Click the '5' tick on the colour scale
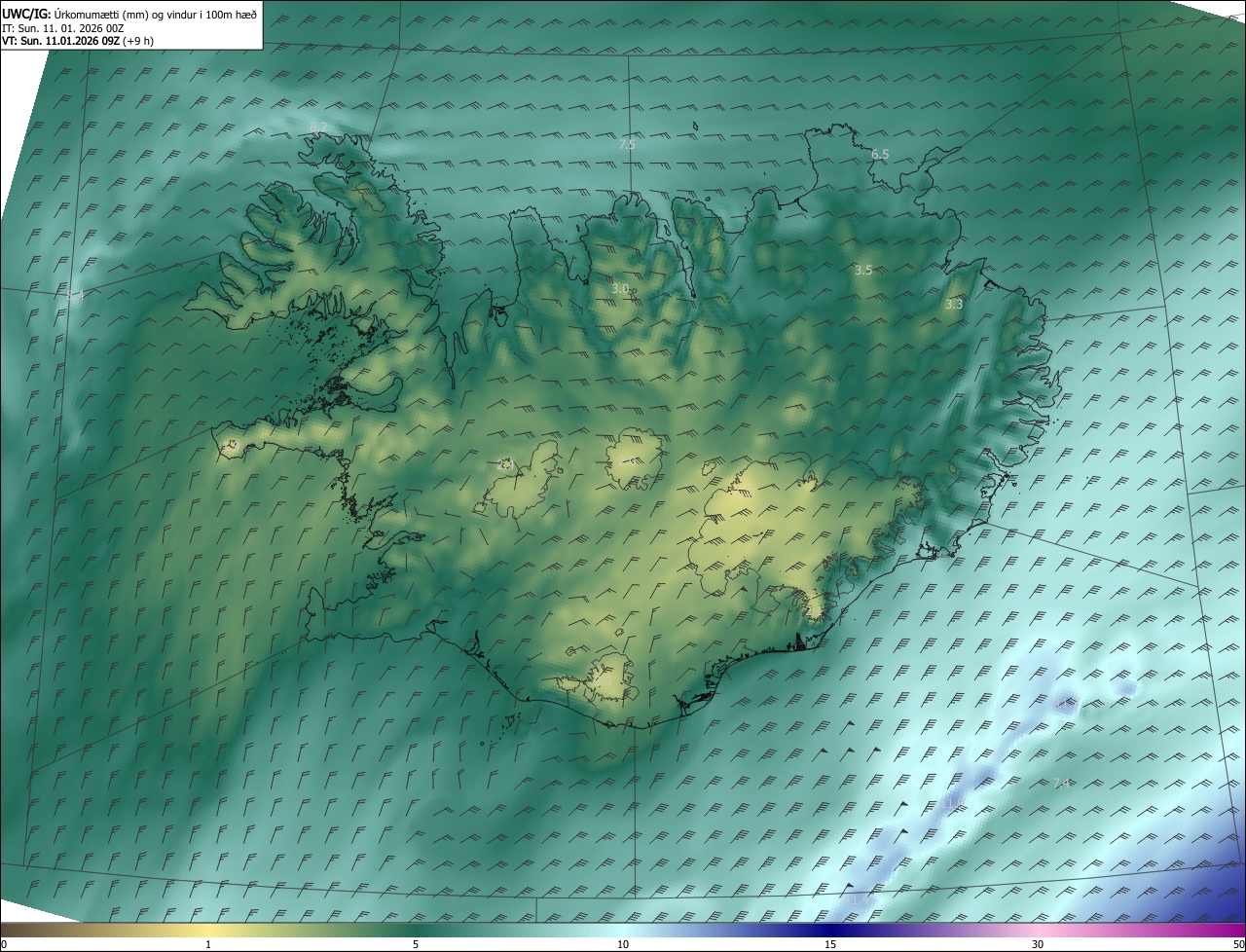This screenshot has width=1246, height=952. tap(416, 944)
